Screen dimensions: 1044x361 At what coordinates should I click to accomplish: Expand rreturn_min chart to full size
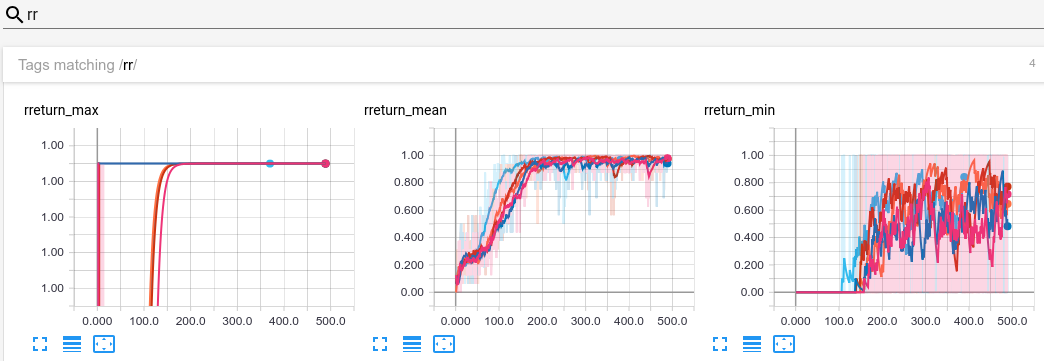[x=720, y=344]
